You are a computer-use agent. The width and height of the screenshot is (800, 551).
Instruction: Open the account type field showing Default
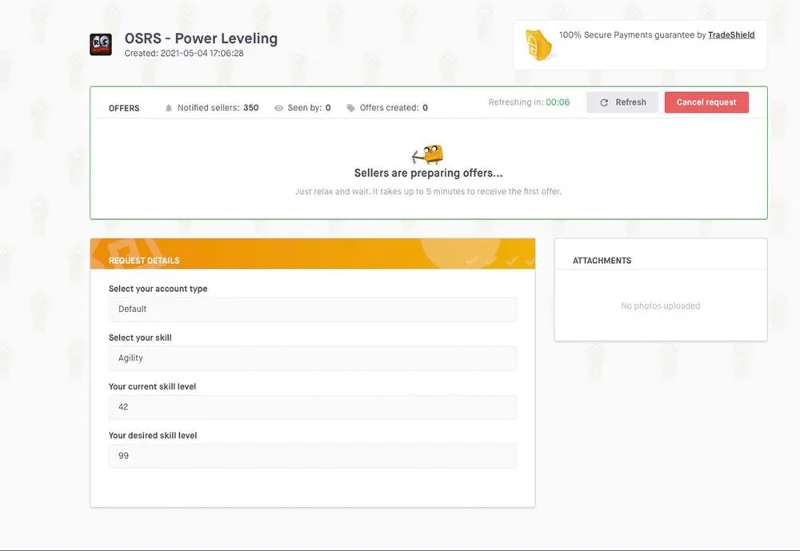tap(313, 309)
